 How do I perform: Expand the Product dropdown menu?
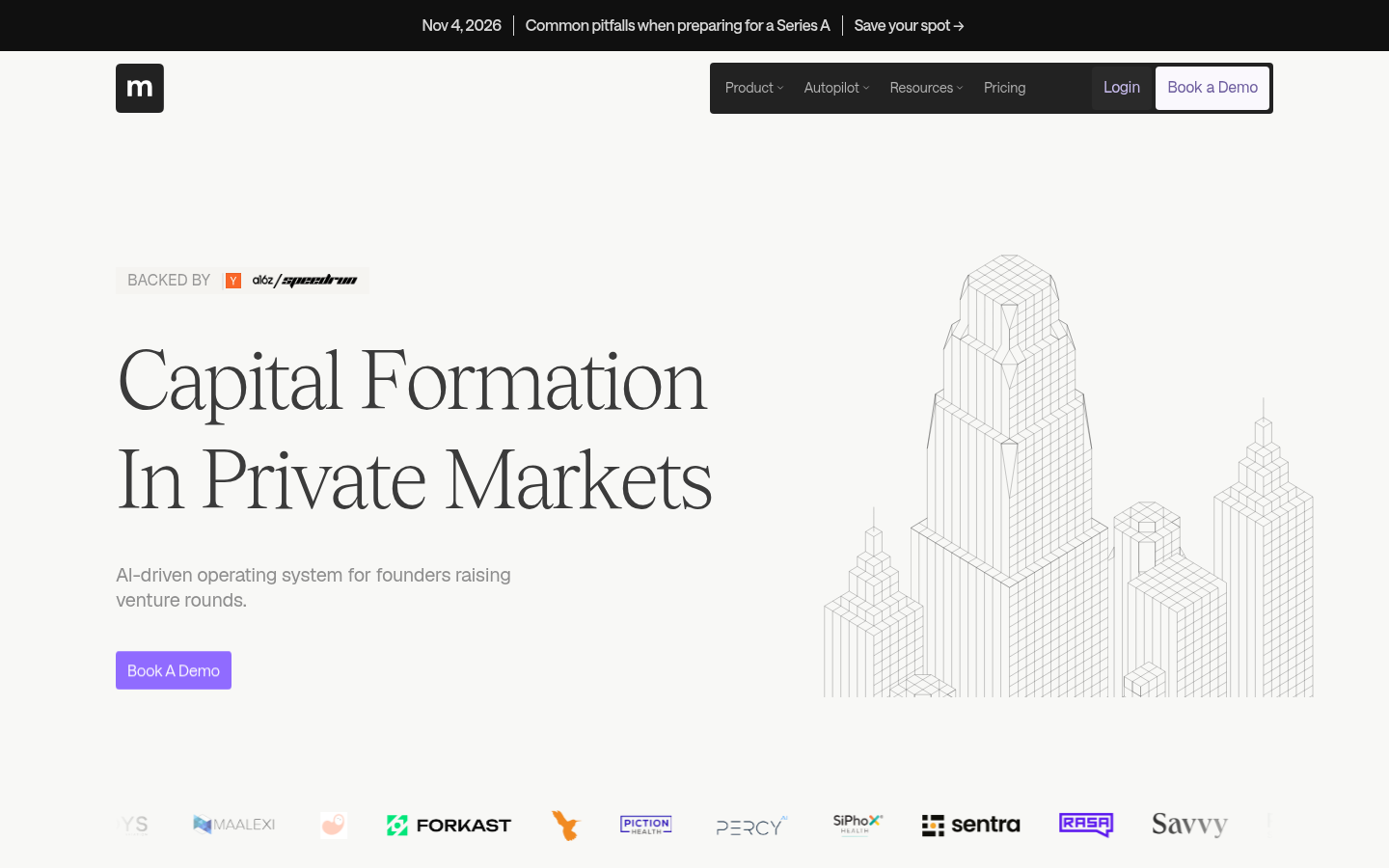pos(754,88)
